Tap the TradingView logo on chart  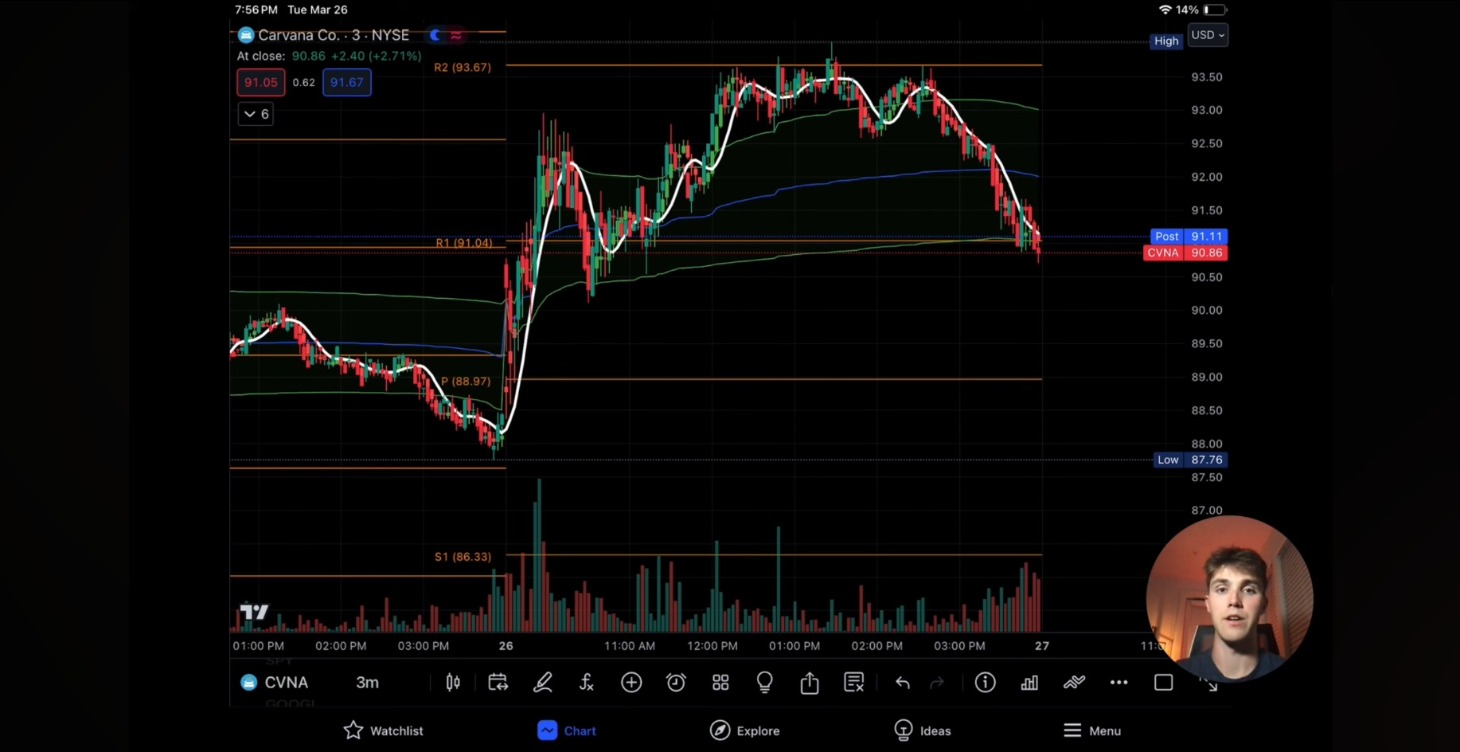(254, 612)
